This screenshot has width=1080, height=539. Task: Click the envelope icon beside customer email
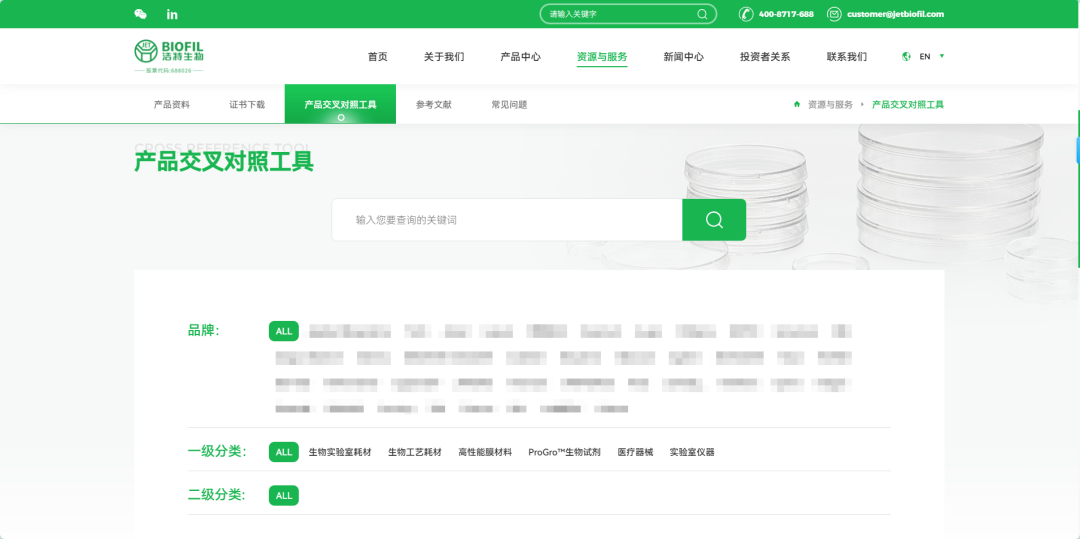tap(834, 14)
